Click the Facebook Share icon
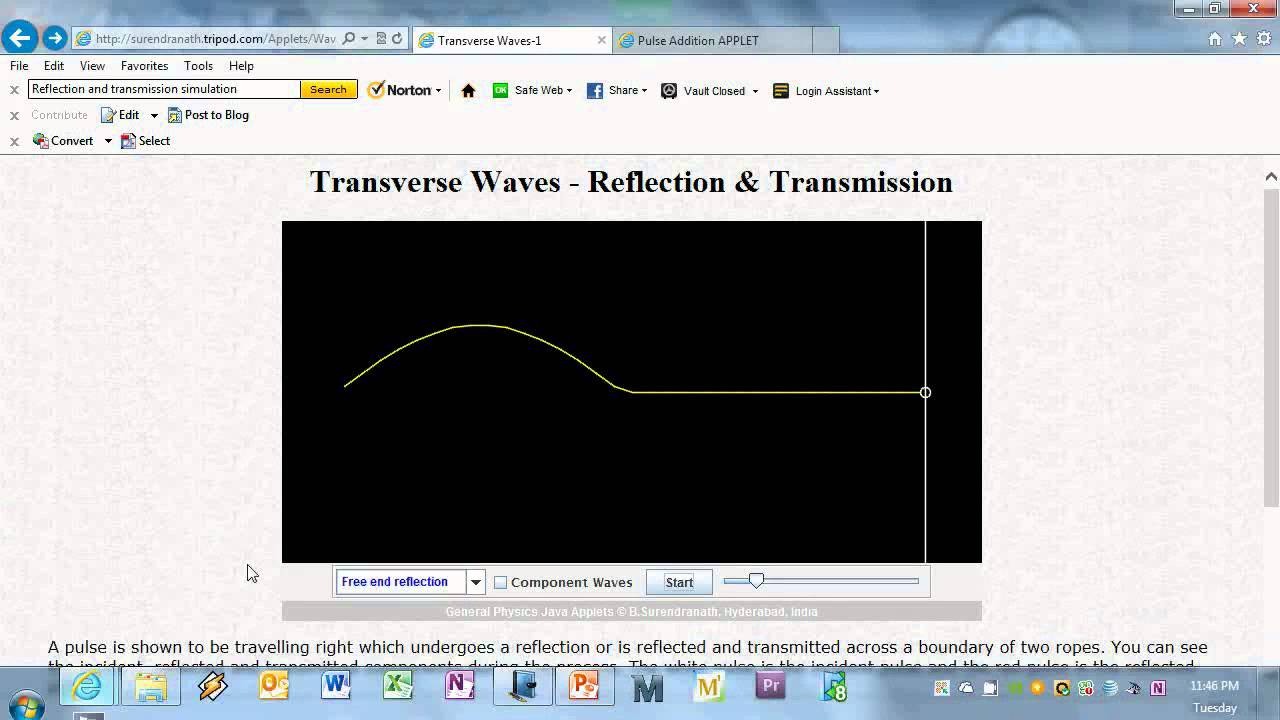The width and height of the screenshot is (1280, 720). (x=594, y=90)
